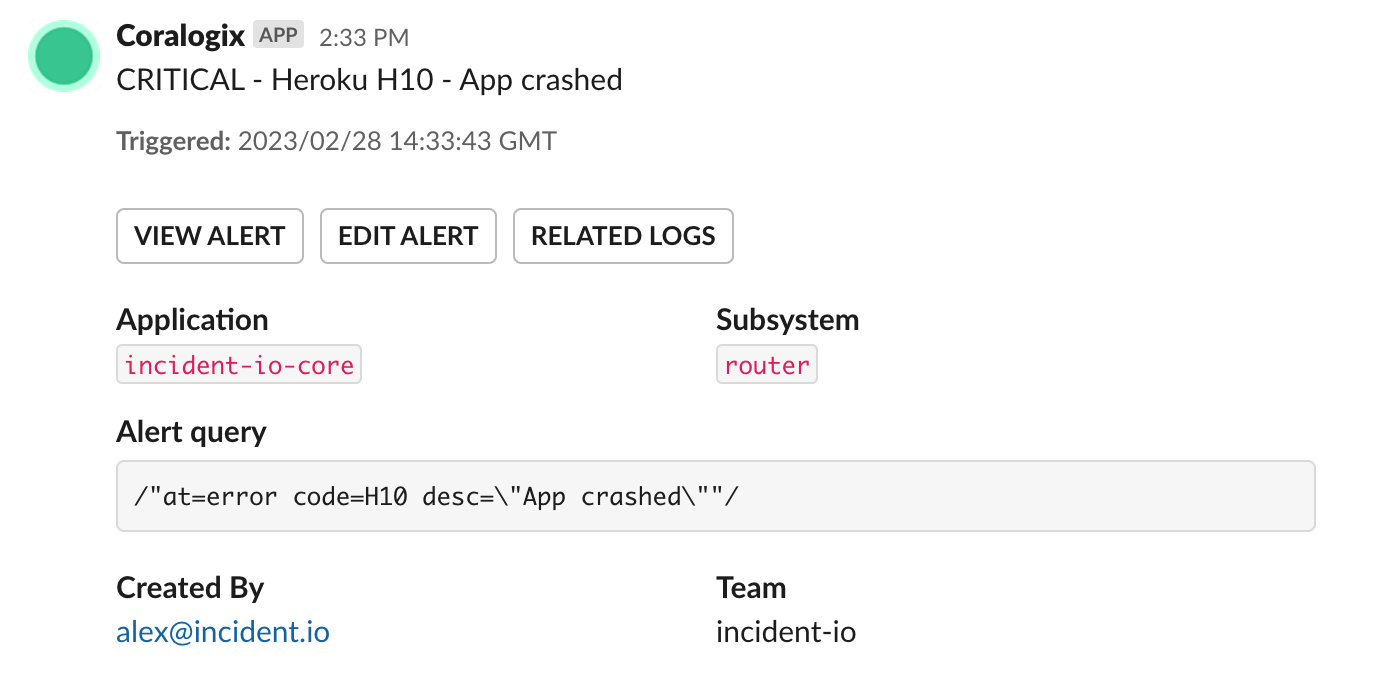Click the Subsystem field heading
1374x678 pixels.
(787, 320)
